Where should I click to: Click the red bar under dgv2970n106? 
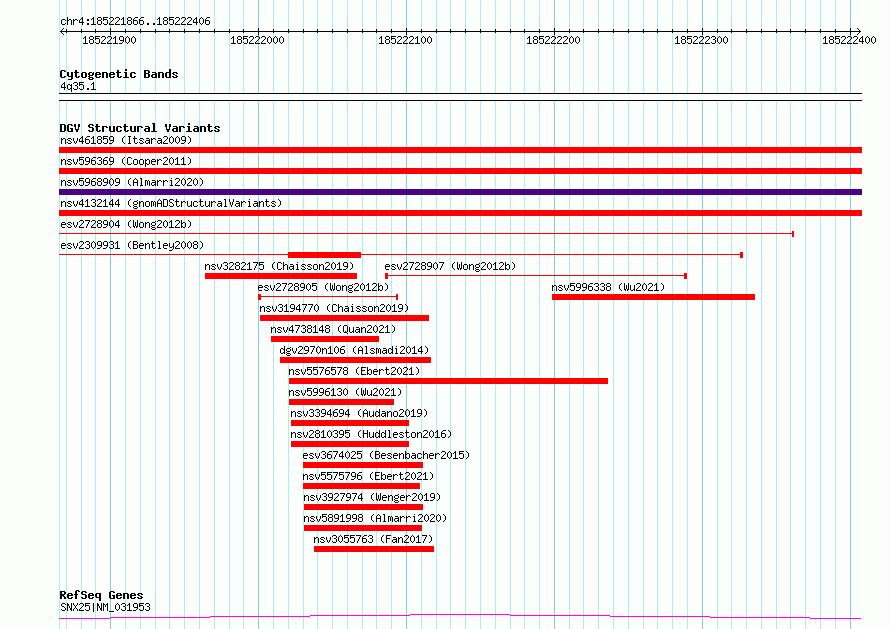355,360
